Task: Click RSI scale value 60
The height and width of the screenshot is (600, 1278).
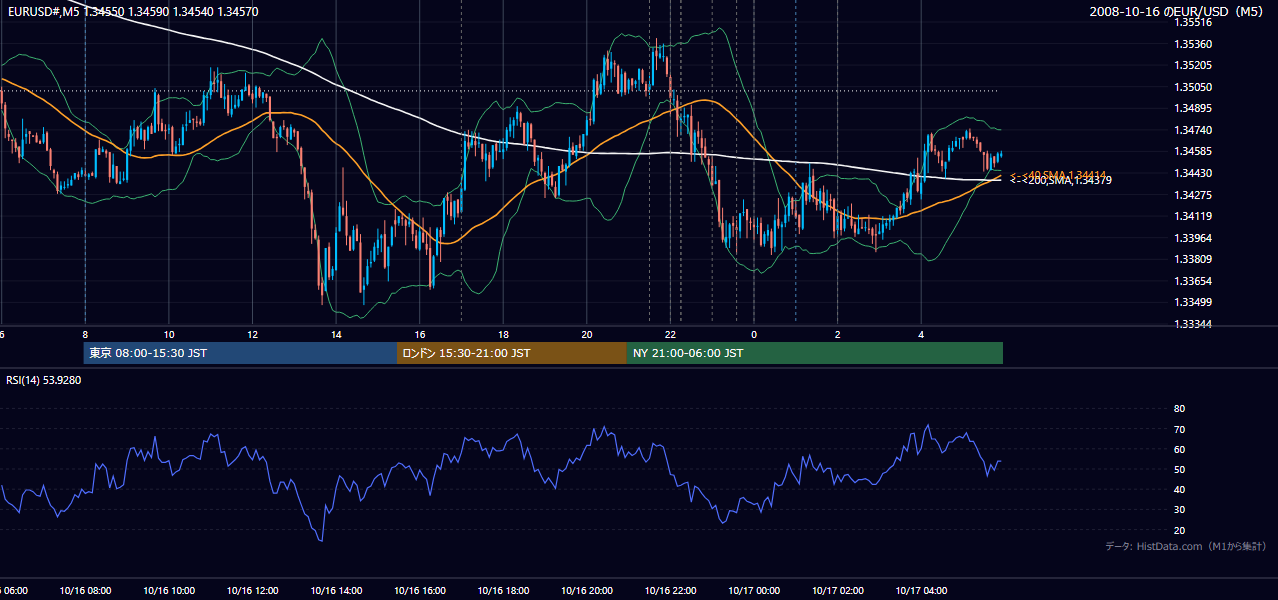Action: (1179, 449)
